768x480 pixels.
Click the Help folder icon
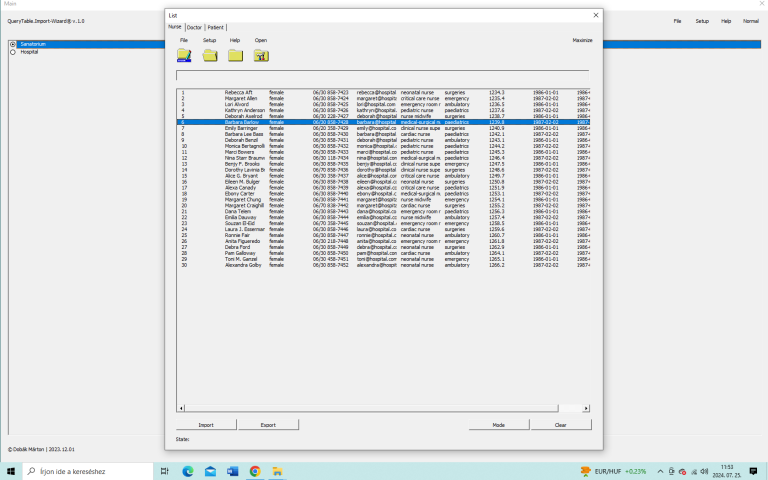235,55
